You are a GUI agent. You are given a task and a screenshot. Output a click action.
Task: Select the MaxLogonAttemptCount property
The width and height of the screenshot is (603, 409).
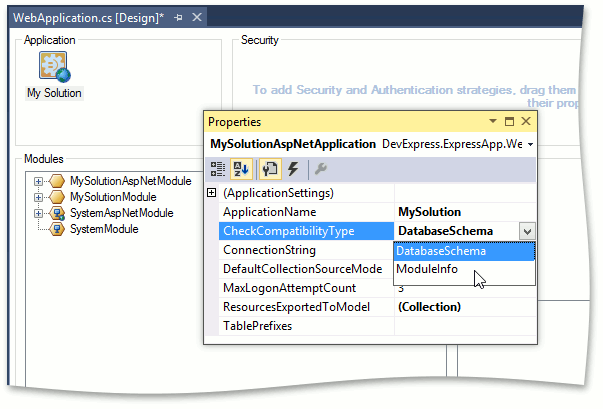pyautogui.click(x=306, y=288)
